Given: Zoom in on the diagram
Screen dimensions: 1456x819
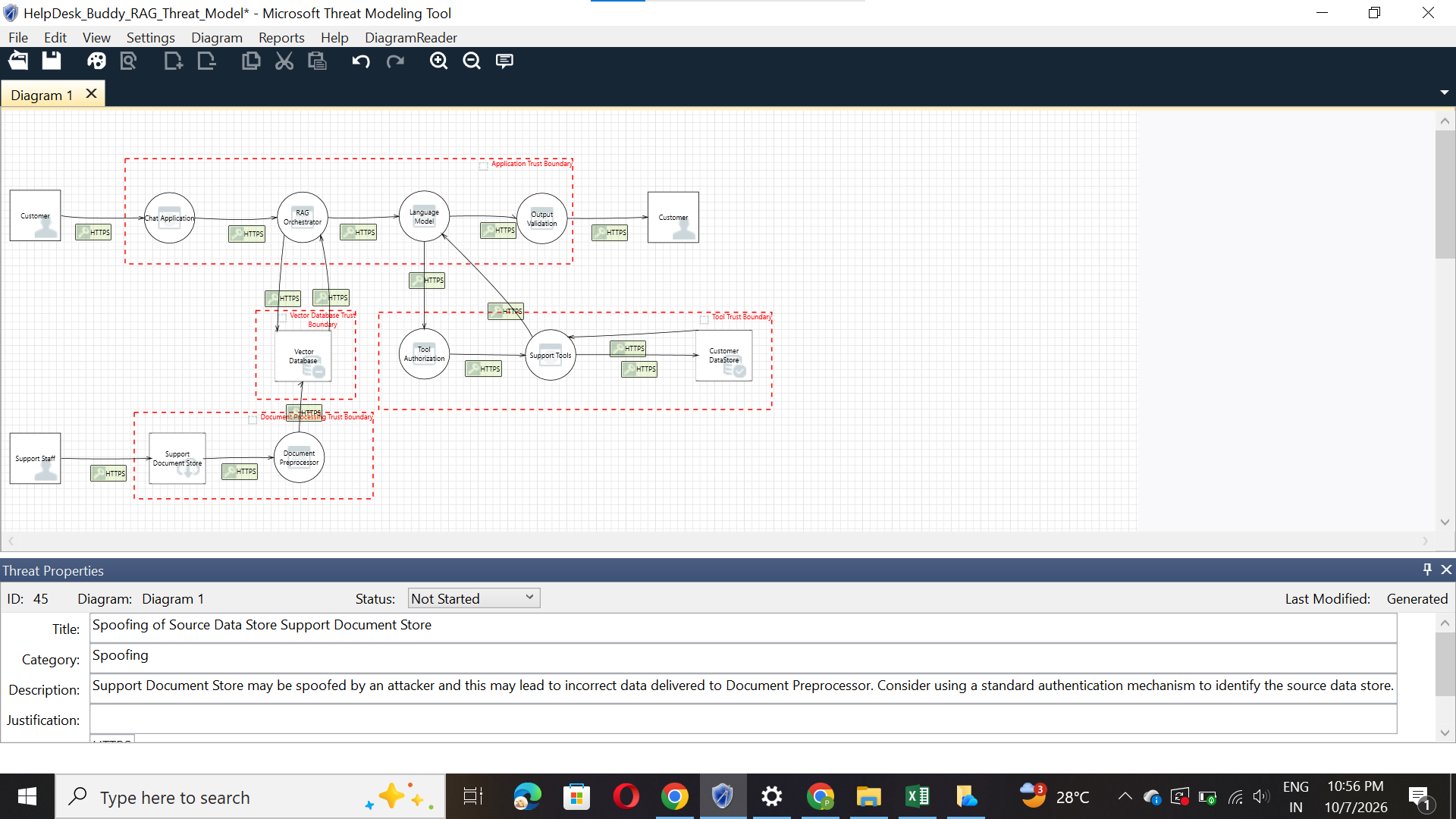Looking at the screenshot, I should click(x=438, y=61).
